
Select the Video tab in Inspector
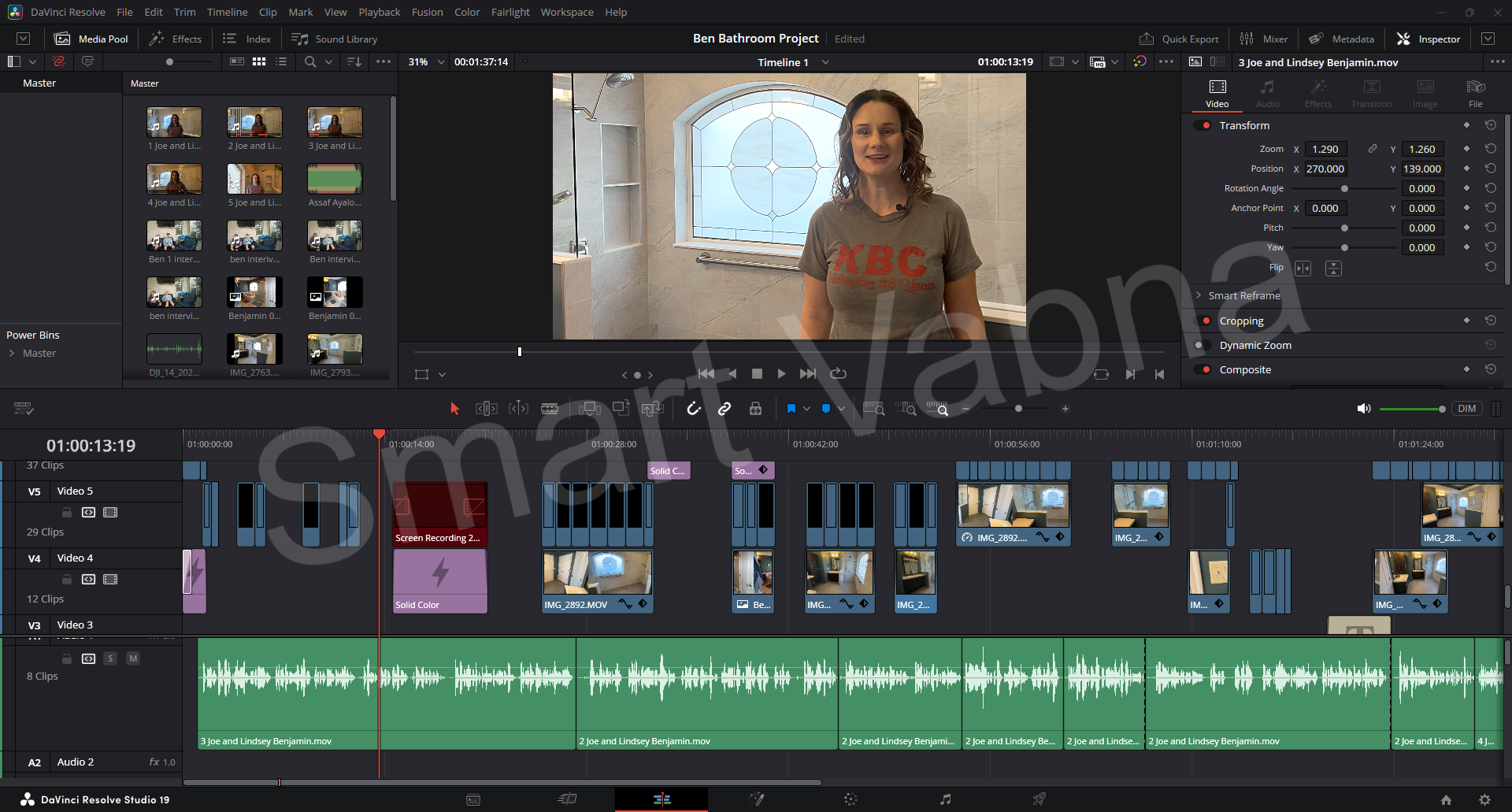pyautogui.click(x=1217, y=94)
